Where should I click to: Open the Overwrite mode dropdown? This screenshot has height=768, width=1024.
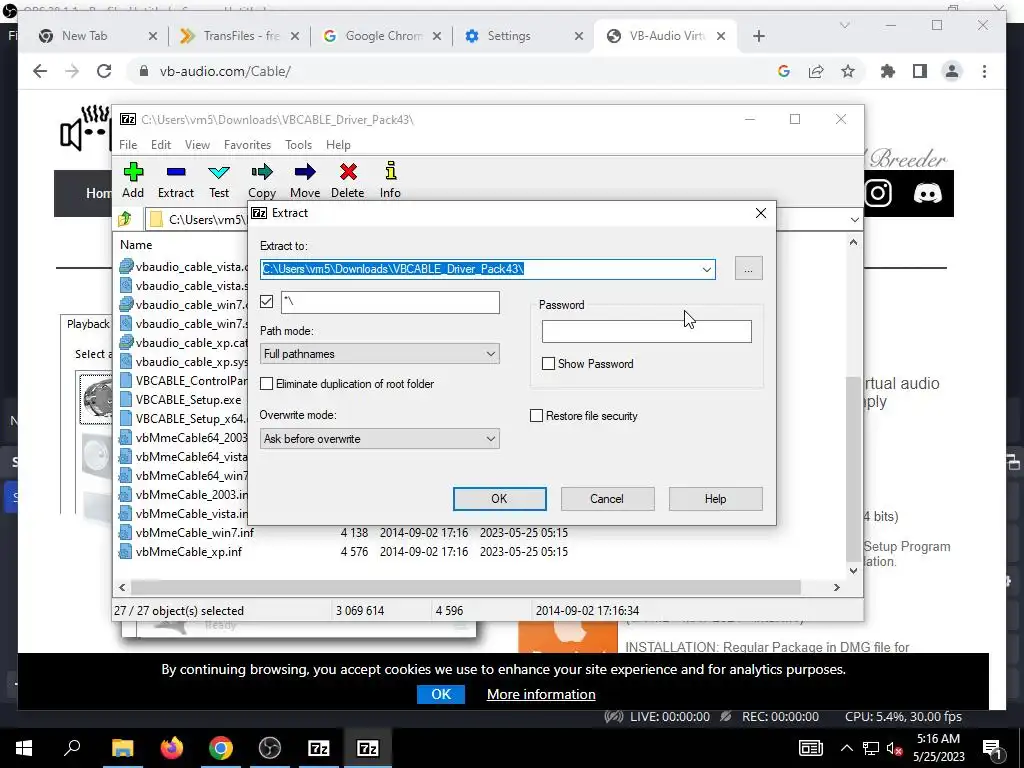(379, 438)
